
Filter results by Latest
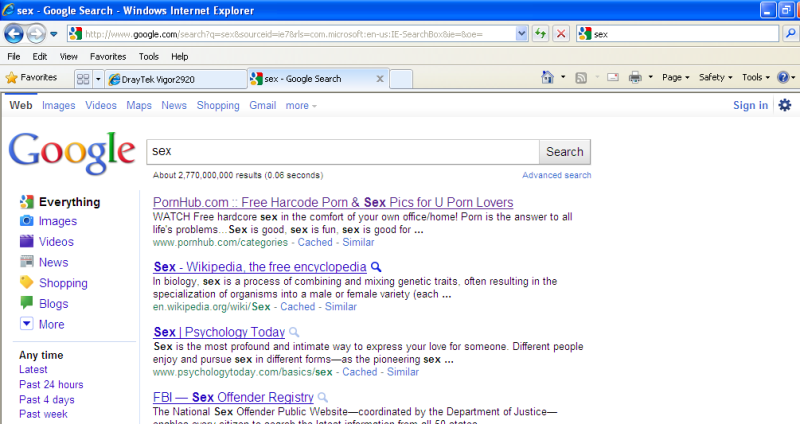point(33,369)
